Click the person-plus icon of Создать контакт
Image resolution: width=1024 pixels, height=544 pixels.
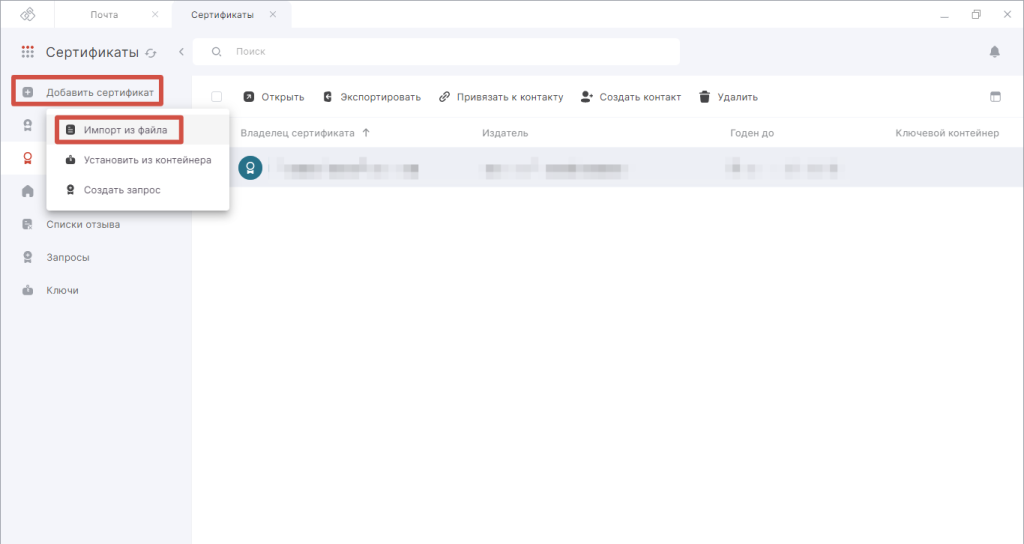pos(586,97)
